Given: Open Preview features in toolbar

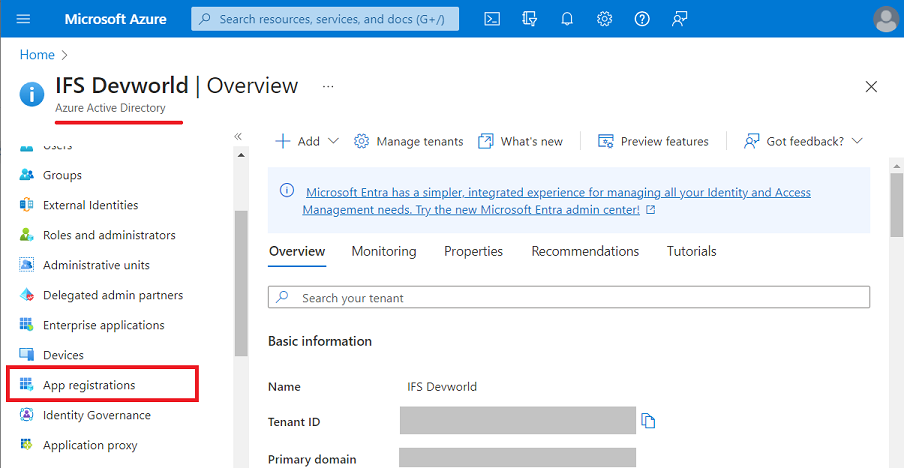Looking at the screenshot, I should click(653, 141).
